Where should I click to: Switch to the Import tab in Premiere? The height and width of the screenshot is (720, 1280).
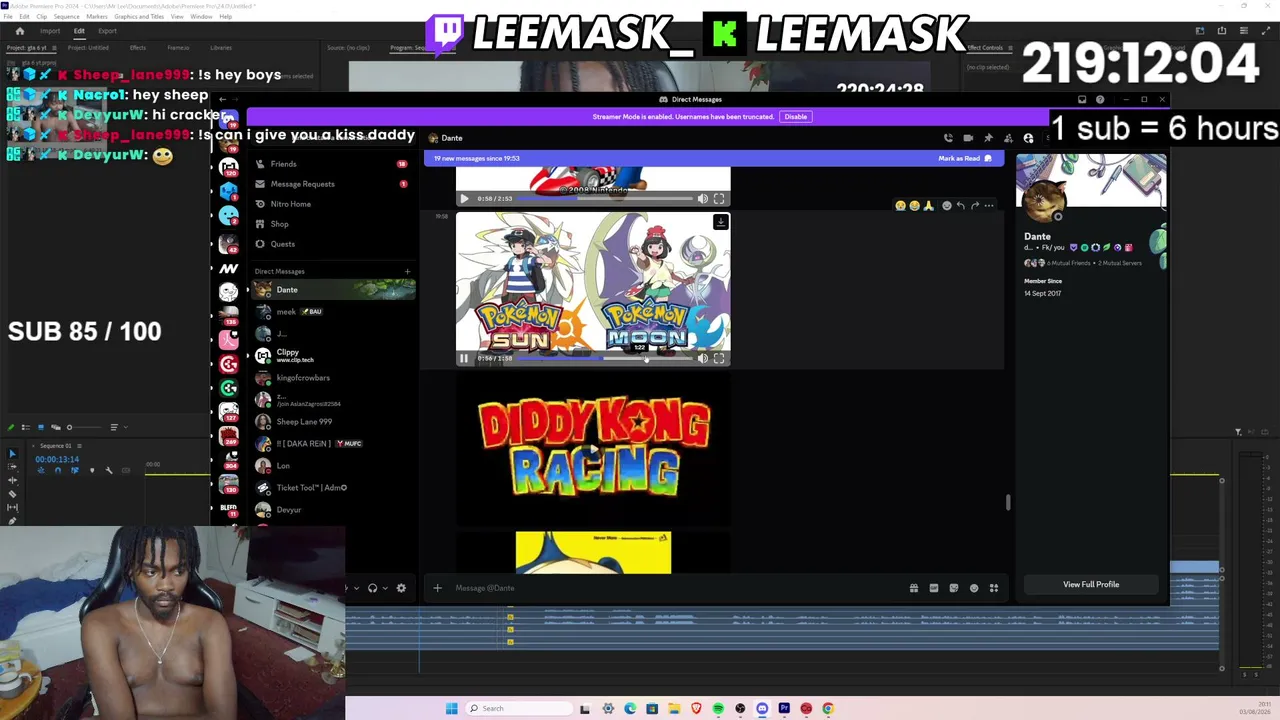click(x=50, y=31)
